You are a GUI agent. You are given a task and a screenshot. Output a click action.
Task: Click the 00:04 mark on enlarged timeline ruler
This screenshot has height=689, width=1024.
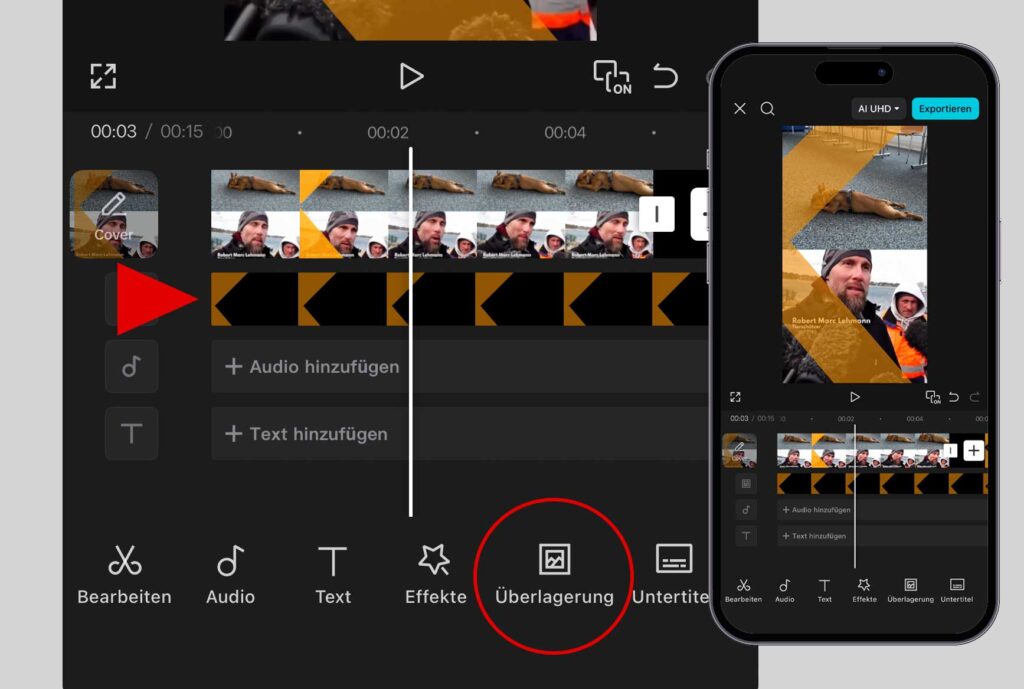(x=564, y=133)
